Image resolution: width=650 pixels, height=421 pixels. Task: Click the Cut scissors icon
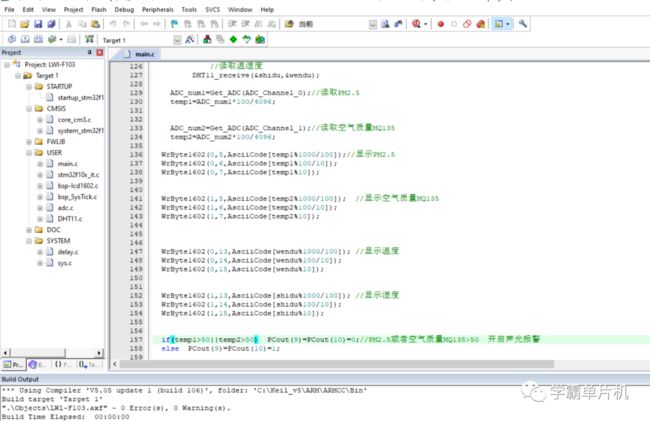coord(69,24)
